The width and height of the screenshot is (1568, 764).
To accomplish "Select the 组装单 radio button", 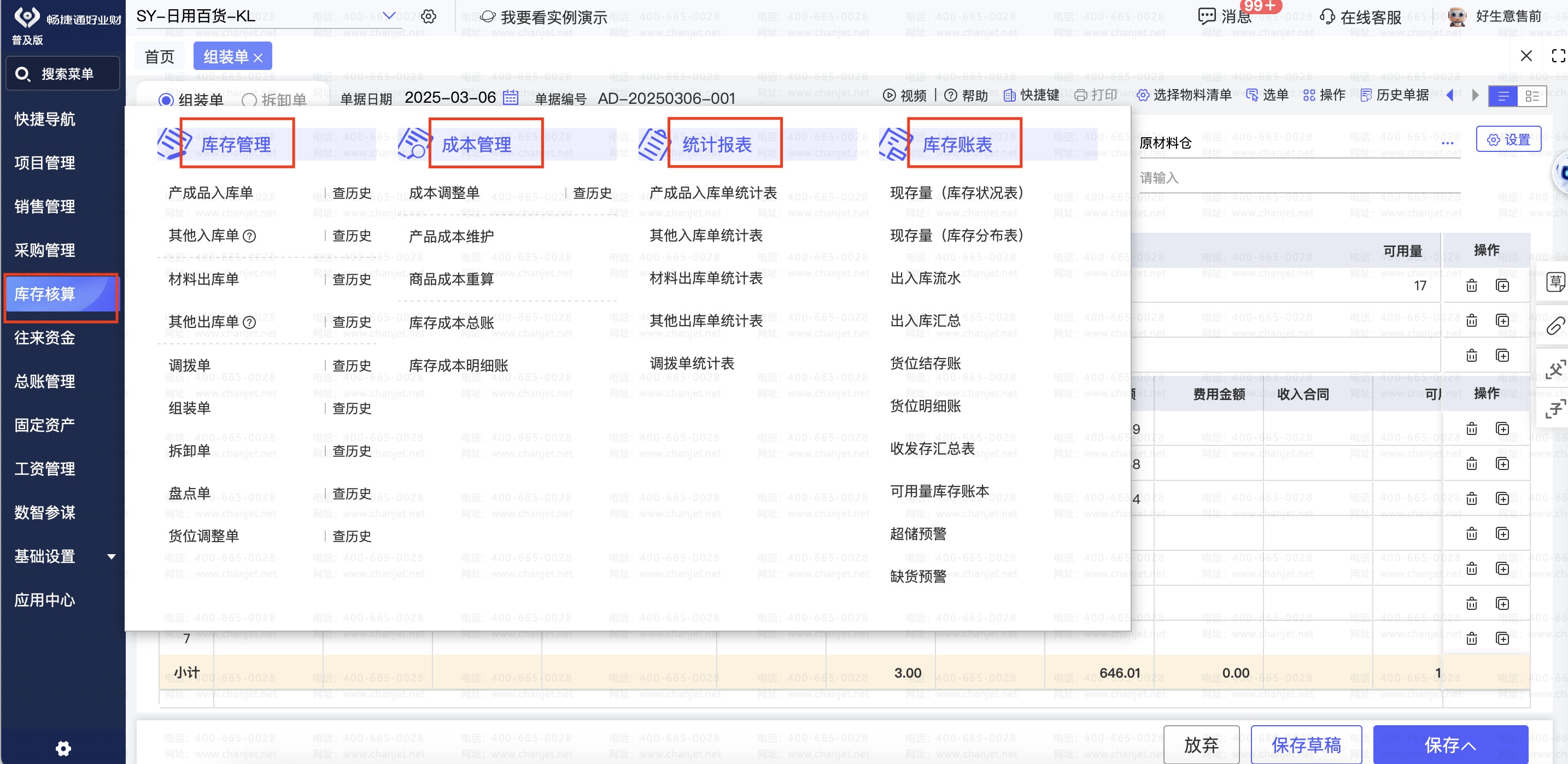I will [x=166, y=100].
